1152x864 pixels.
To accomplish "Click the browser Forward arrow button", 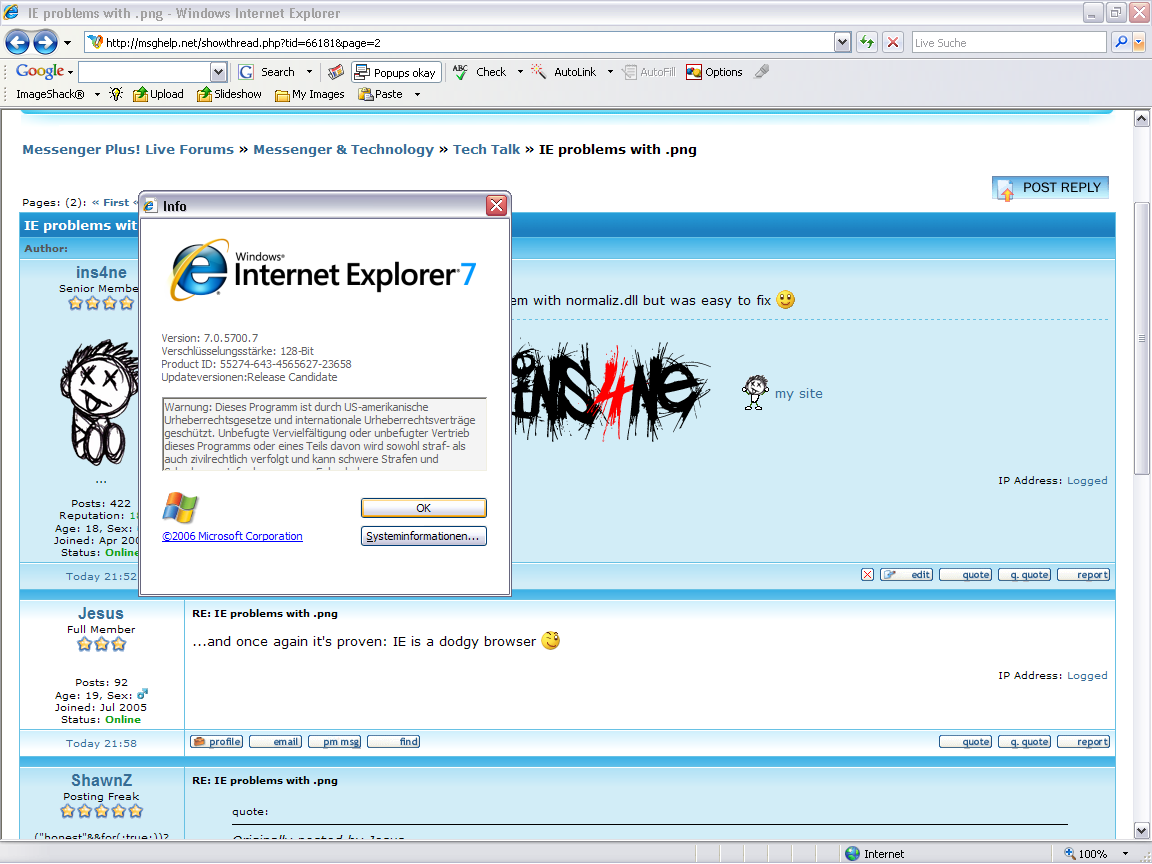I will (x=45, y=42).
